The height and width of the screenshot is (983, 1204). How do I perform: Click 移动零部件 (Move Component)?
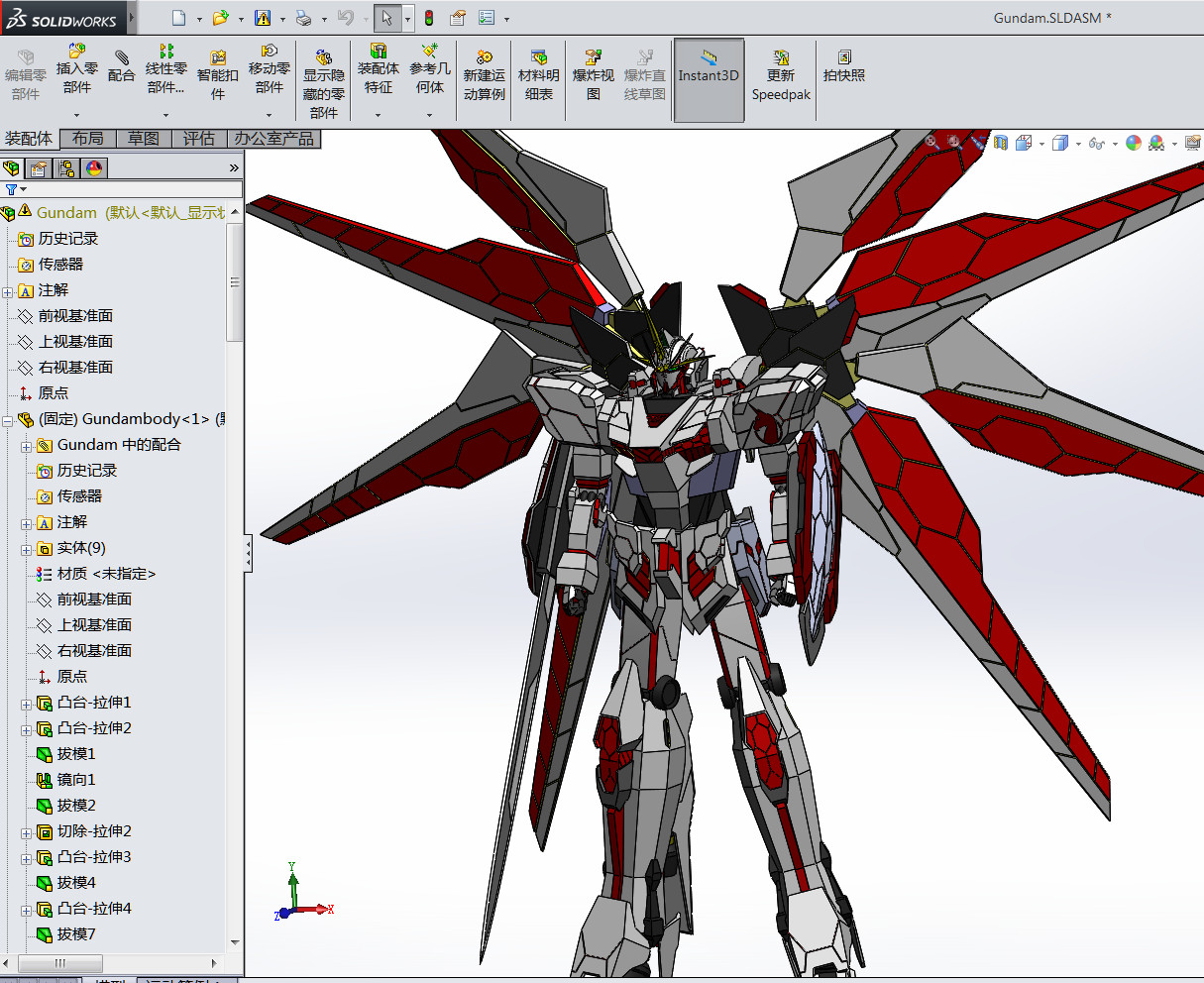(269, 67)
